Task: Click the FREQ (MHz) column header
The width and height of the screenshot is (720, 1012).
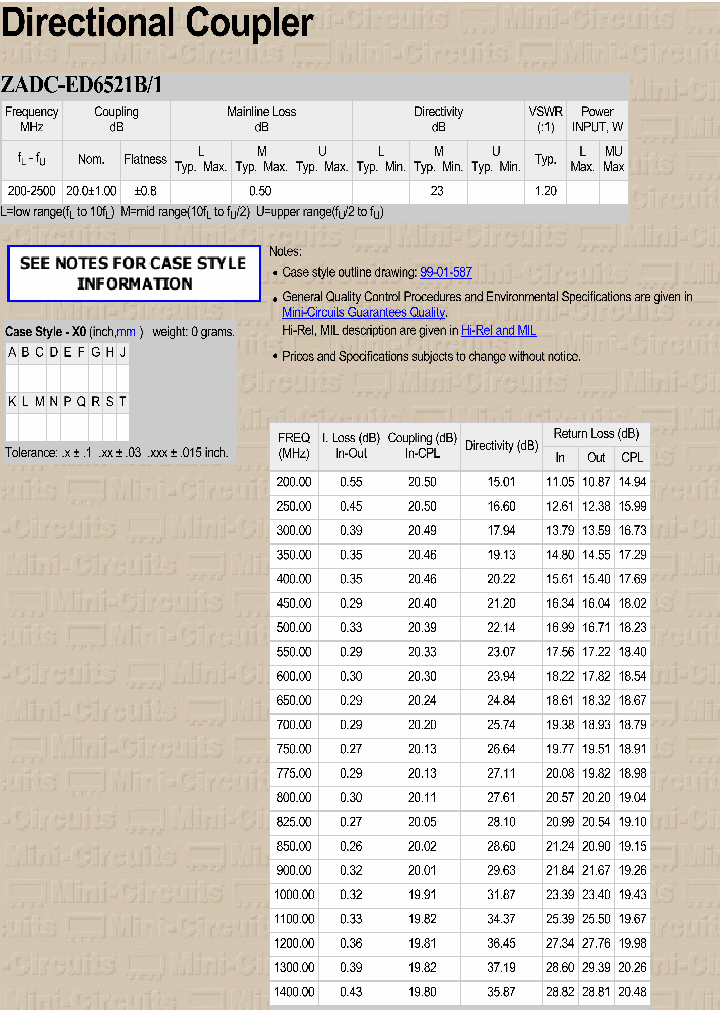Action: click(x=294, y=445)
